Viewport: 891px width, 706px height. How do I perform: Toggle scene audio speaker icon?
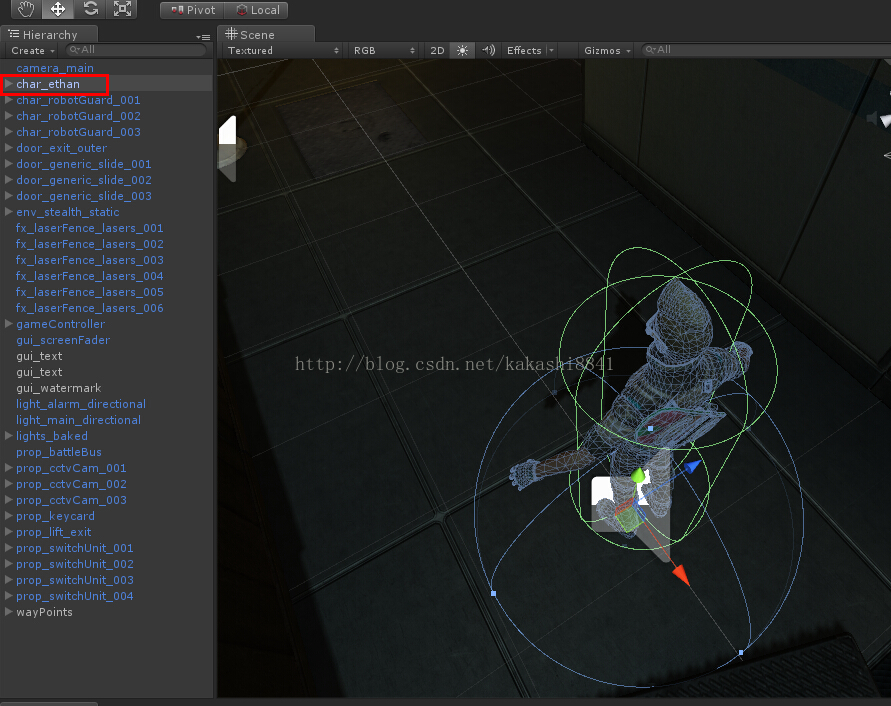coord(488,51)
